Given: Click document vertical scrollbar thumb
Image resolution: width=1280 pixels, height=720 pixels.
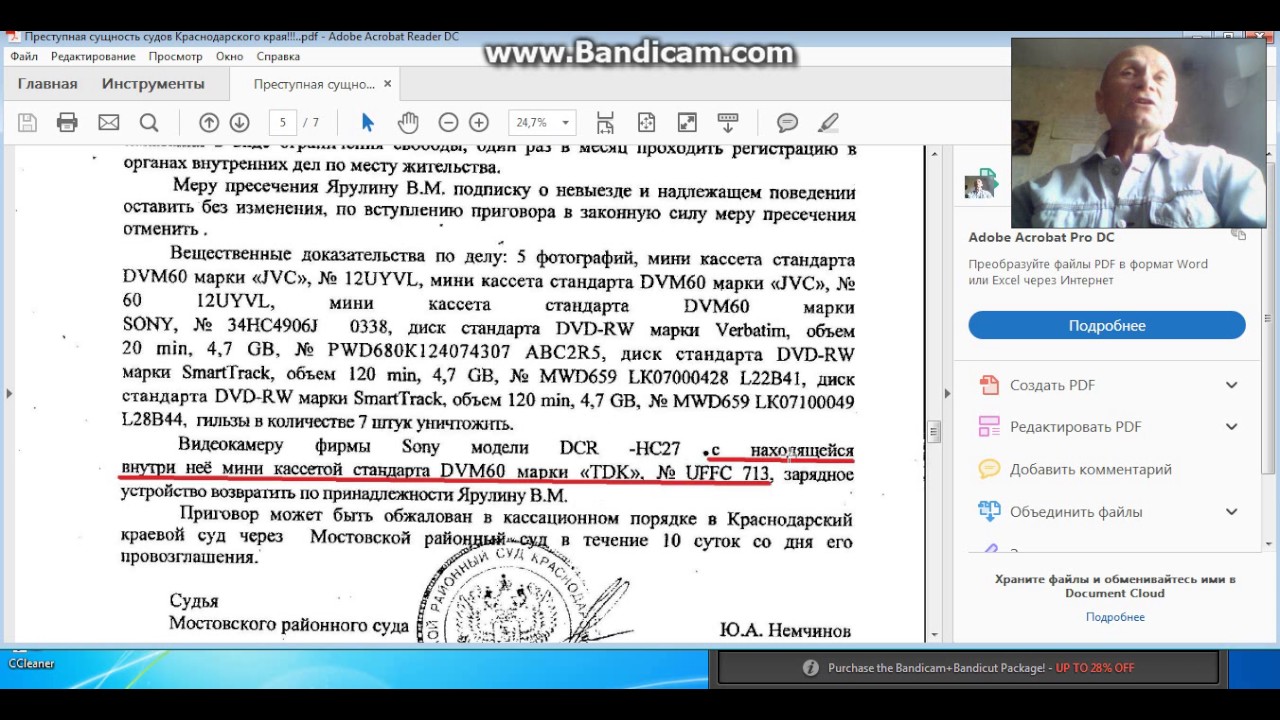Looking at the screenshot, I should [934, 432].
